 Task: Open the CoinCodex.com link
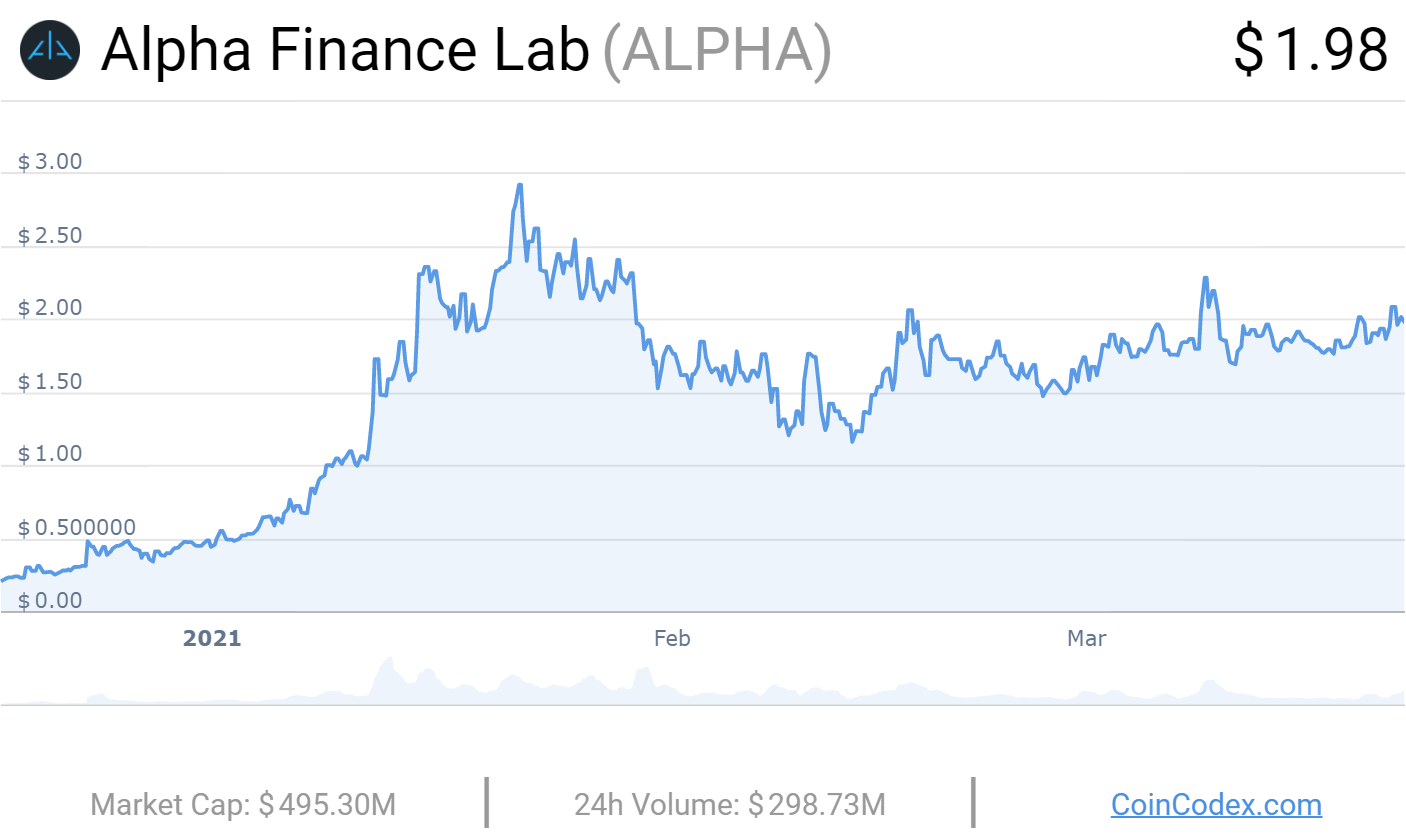pos(1216,804)
